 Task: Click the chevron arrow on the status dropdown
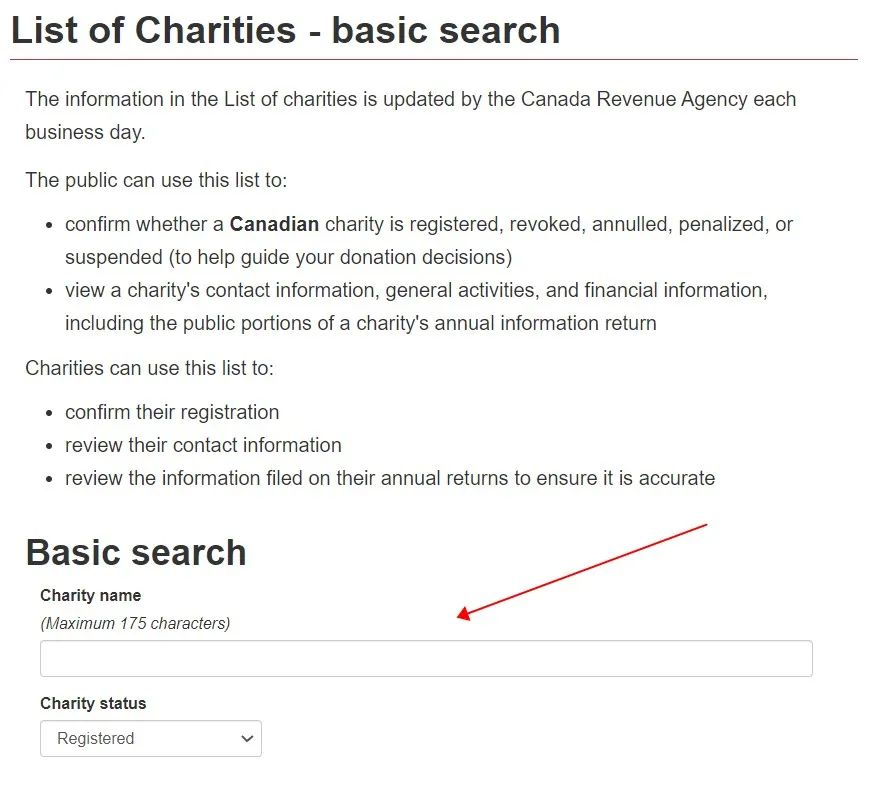pyautogui.click(x=247, y=739)
